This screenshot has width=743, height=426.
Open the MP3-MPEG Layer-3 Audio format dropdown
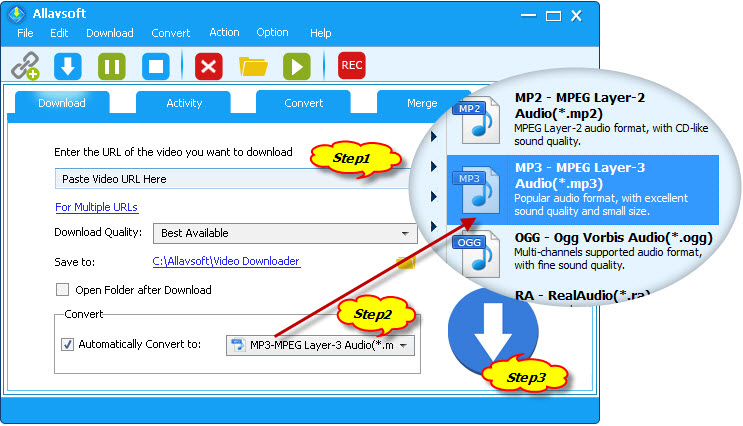click(x=320, y=345)
